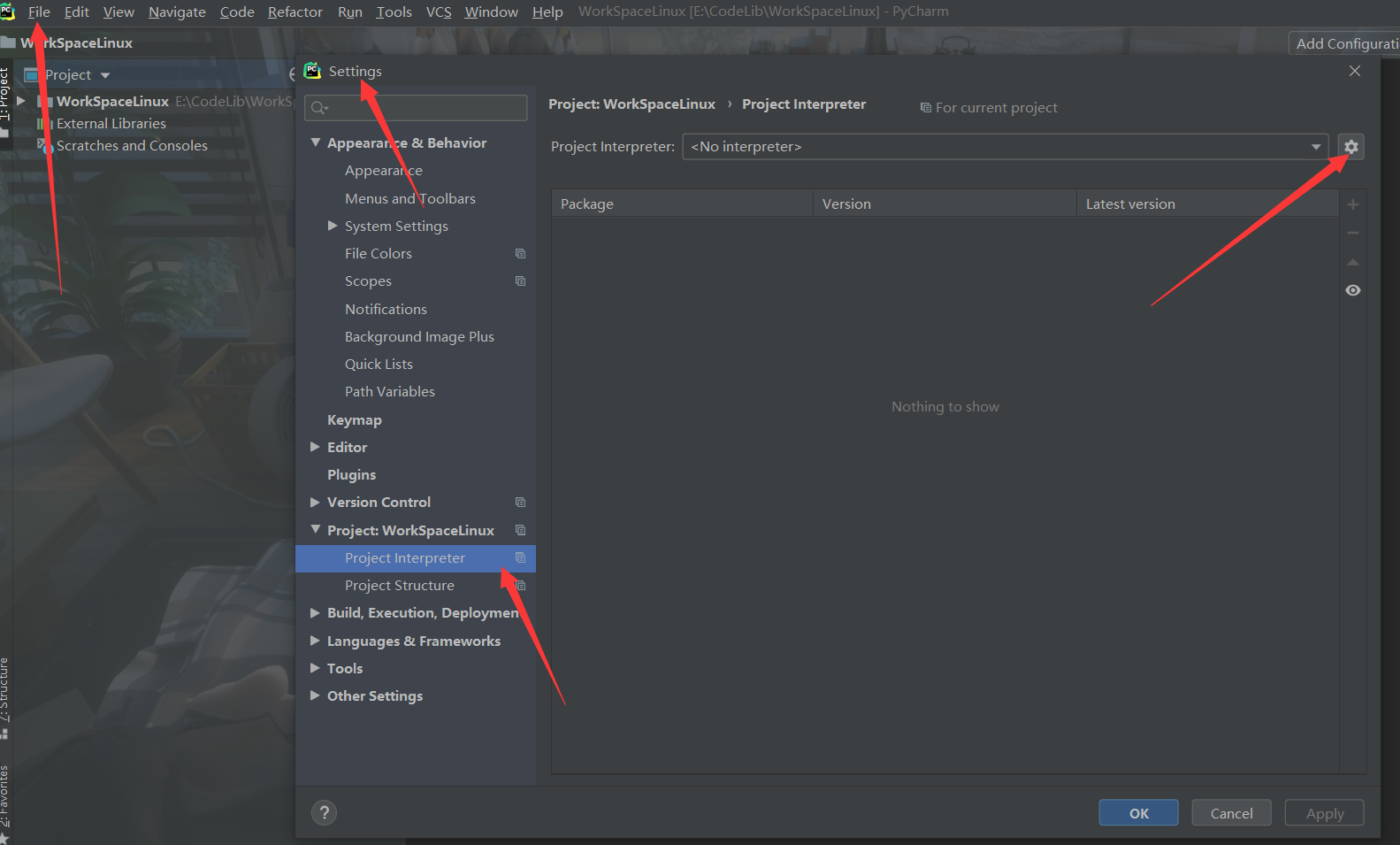This screenshot has width=1400, height=845.
Task: Expand WorkSpaceLinux project tree node
Action: (20, 101)
